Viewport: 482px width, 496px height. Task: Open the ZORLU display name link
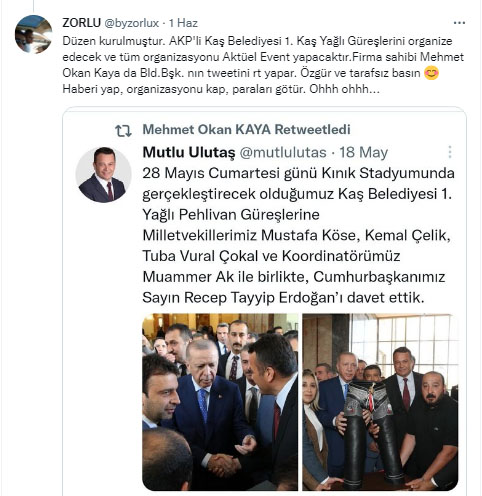[81, 23]
